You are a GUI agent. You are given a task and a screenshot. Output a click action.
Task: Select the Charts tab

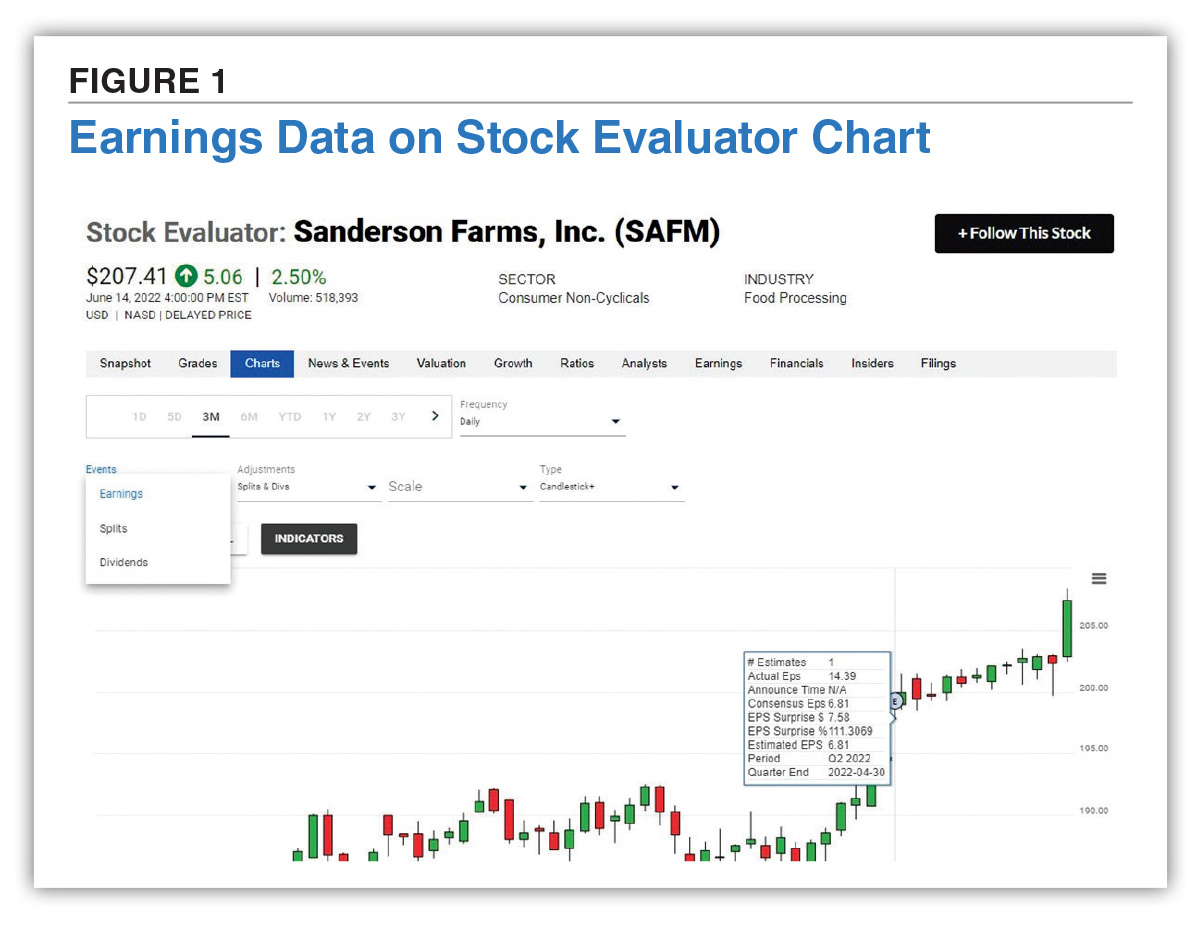261,363
